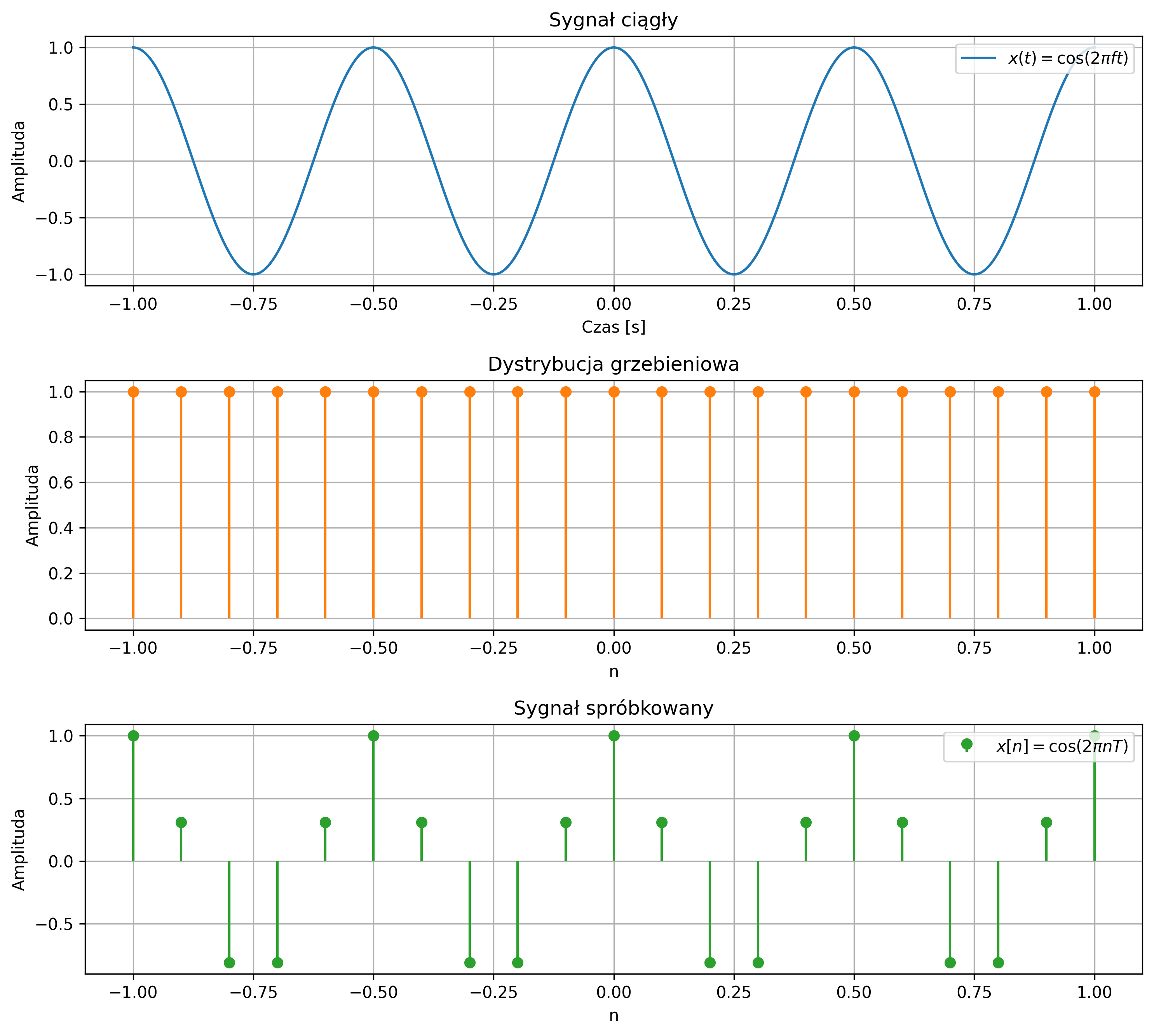Click the "Amplituda" label of the top plot
Image resolution: width=1154 pixels, height=1036 pixels.
click(x=19, y=161)
